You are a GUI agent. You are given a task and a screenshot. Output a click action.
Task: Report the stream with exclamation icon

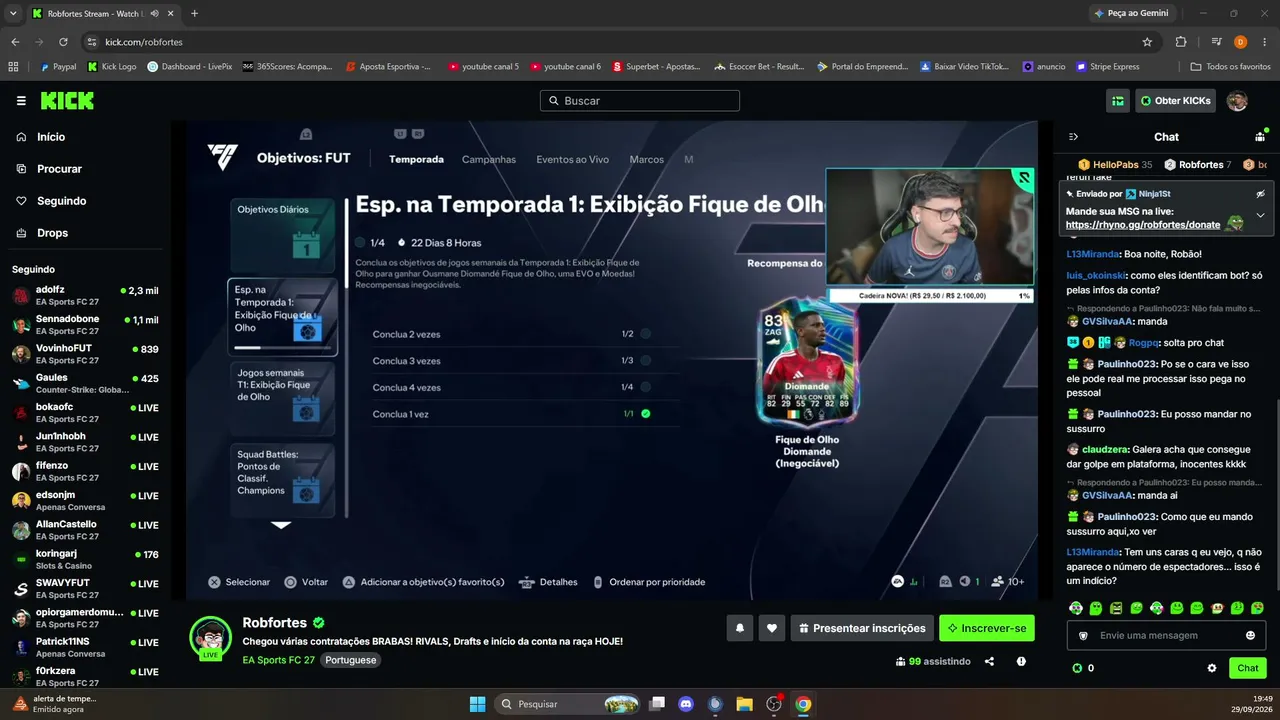(x=1021, y=661)
